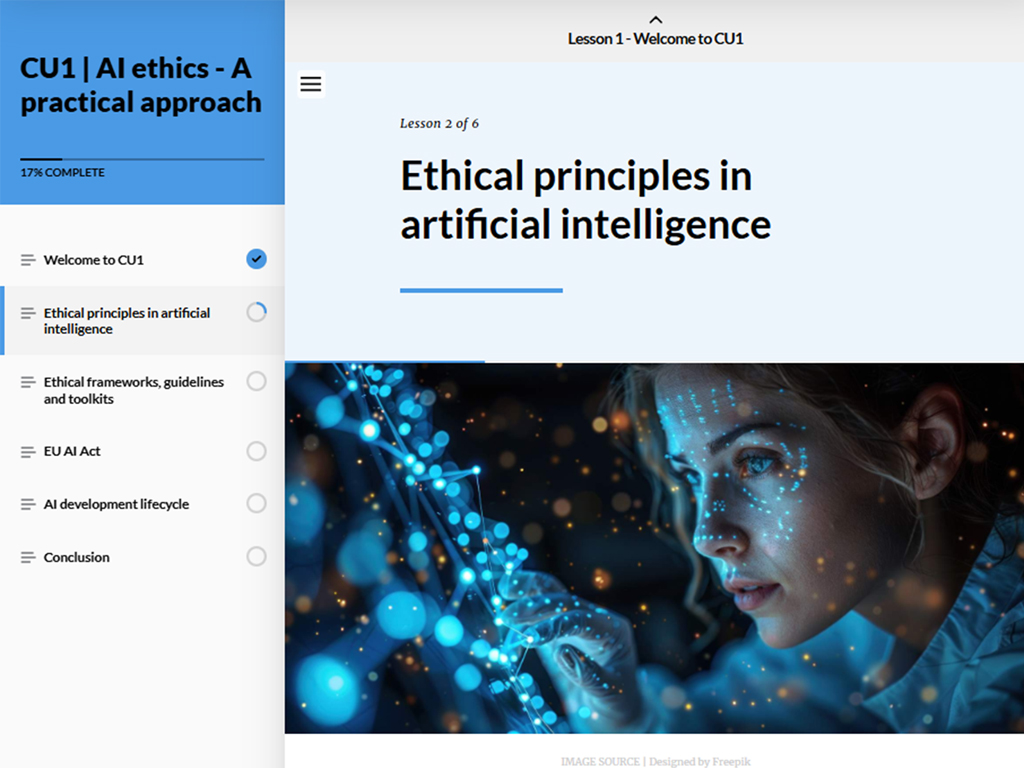Open the Conclusion lesson
This screenshot has width=1024, height=768.
tap(77, 557)
